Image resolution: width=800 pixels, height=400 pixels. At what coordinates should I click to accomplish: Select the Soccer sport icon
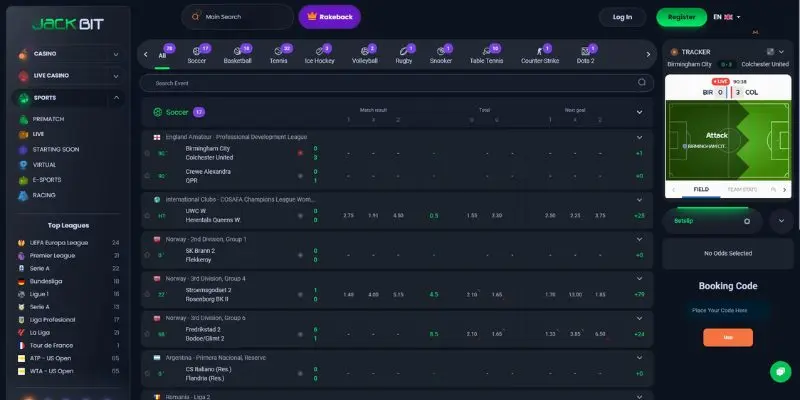pos(196,51)
